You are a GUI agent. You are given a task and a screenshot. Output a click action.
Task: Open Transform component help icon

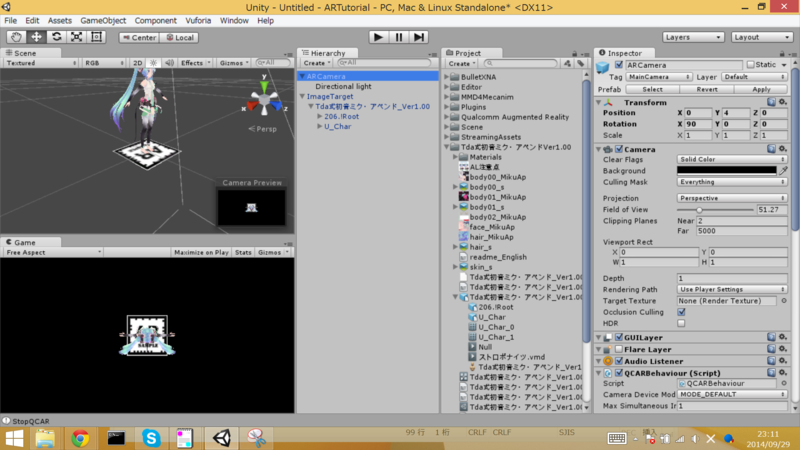[x=771, y=102]
